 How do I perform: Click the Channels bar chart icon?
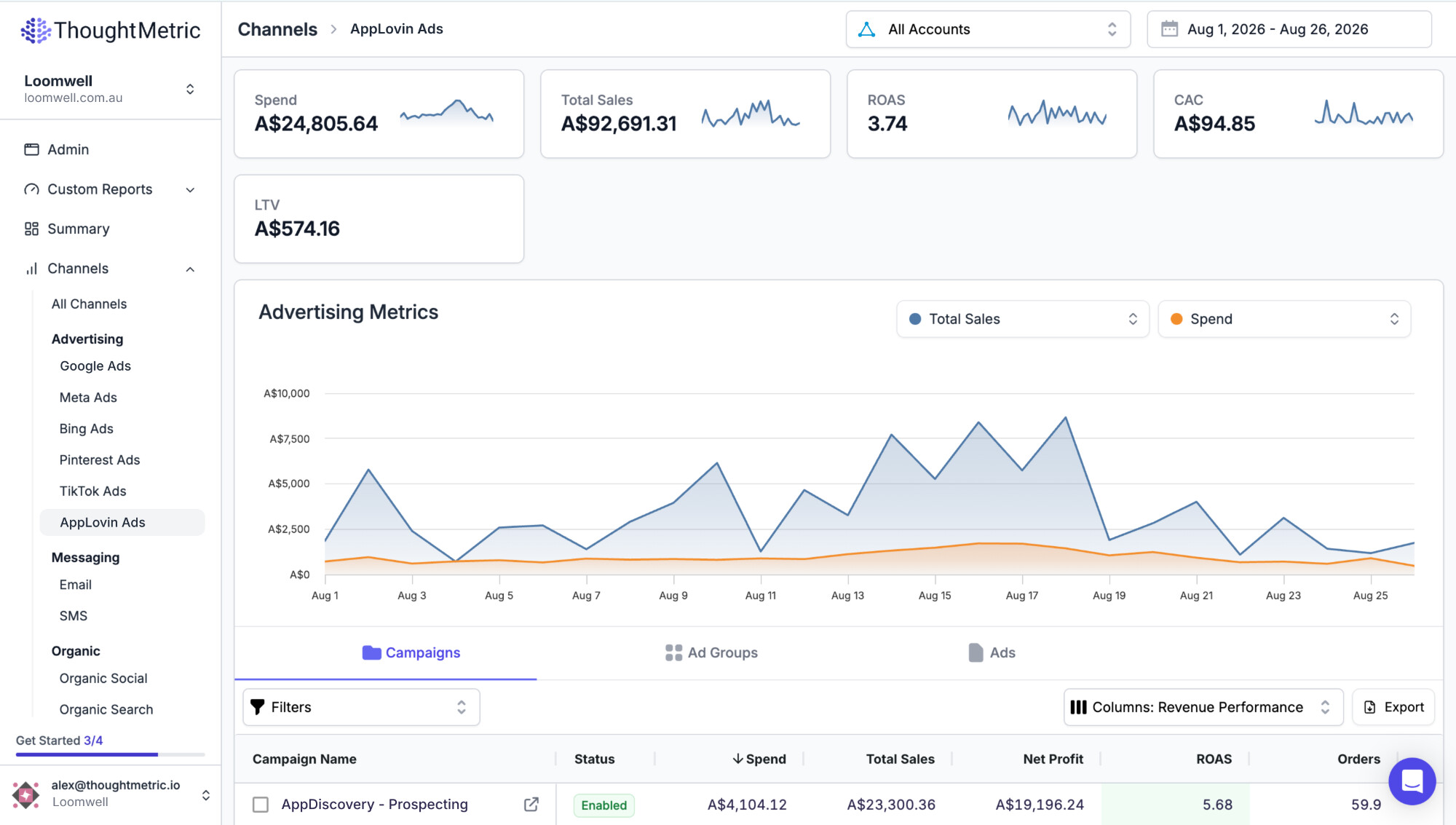click(31, 269)
